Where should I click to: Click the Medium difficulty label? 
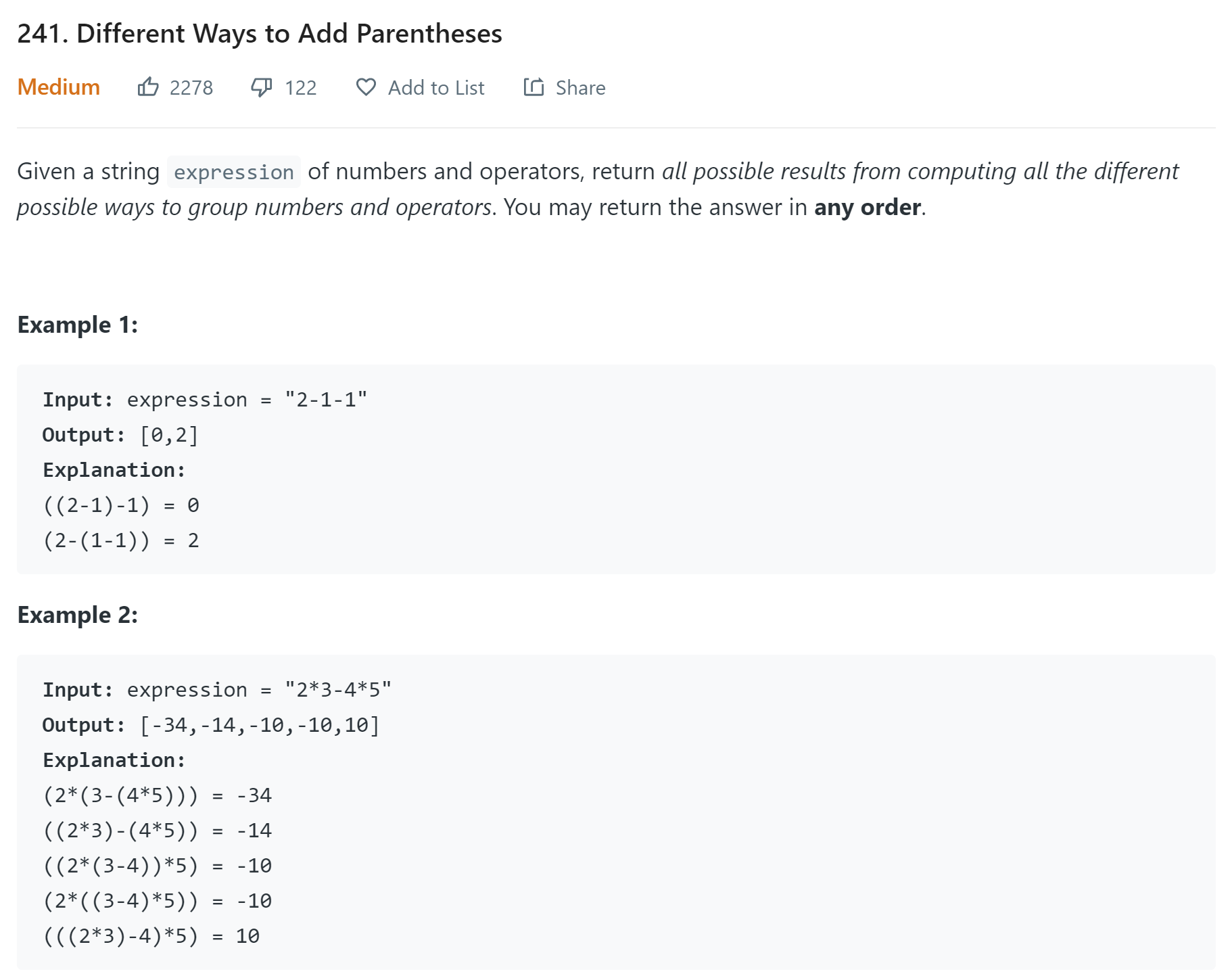tap(59, 87)
